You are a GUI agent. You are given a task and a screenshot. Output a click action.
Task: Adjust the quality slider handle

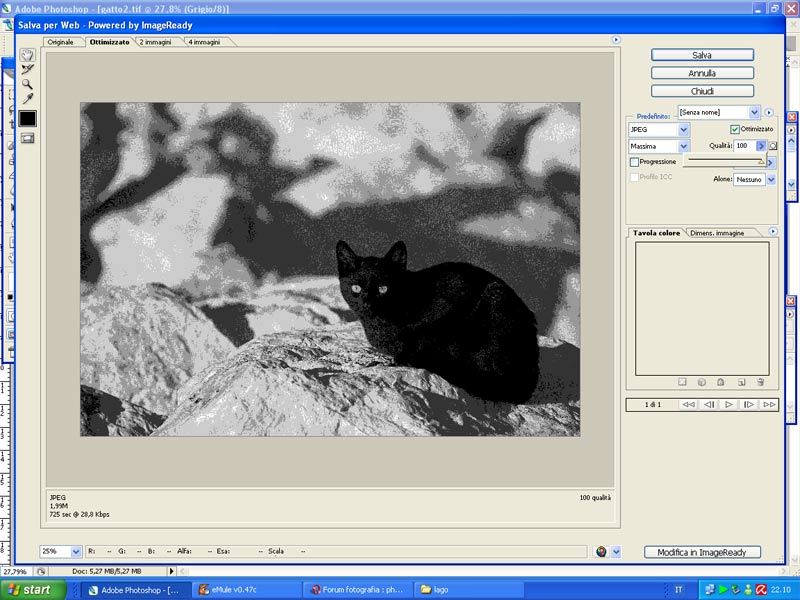[761, 162]
